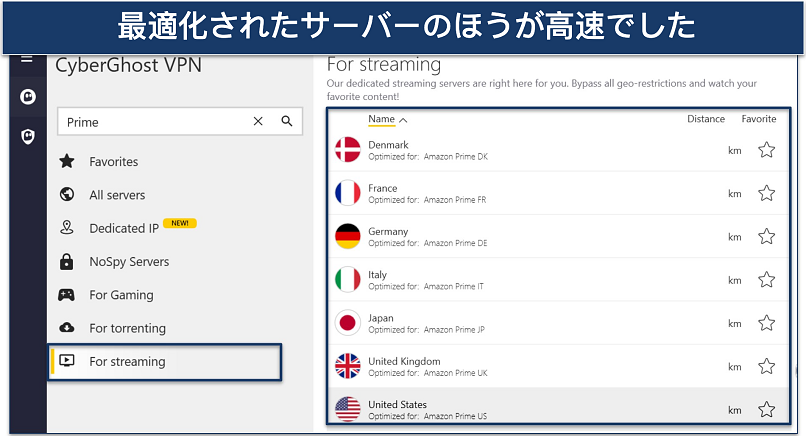
Task: Sort by Distance column header
Action: [x=705, y=119]
